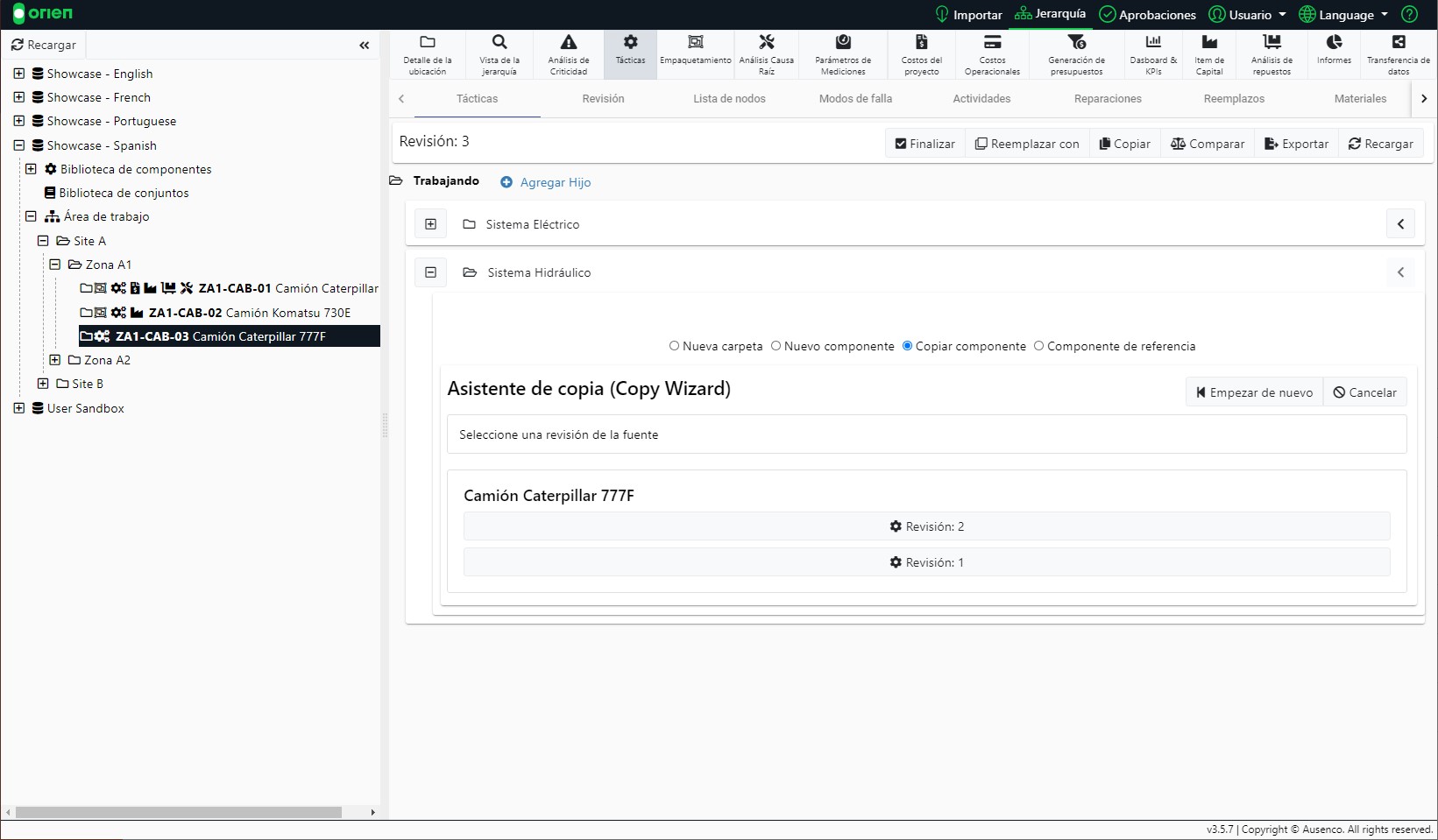Open Jerarquía in top navigation

(1050, 14)
